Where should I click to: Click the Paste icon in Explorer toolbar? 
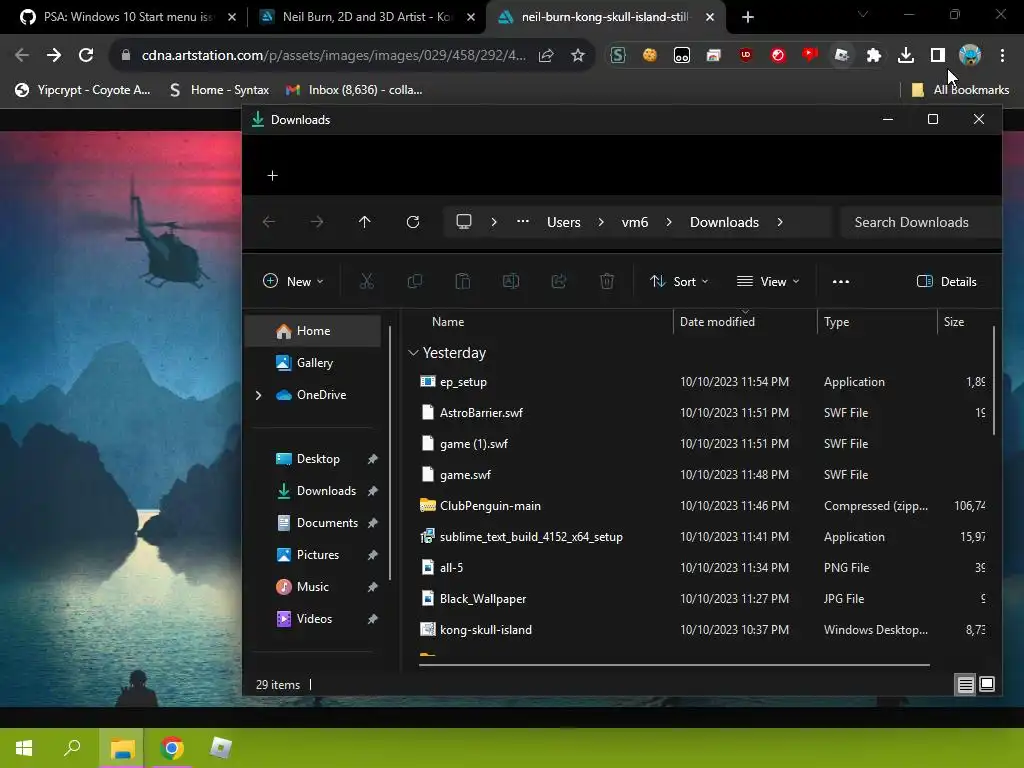(462, 281)
